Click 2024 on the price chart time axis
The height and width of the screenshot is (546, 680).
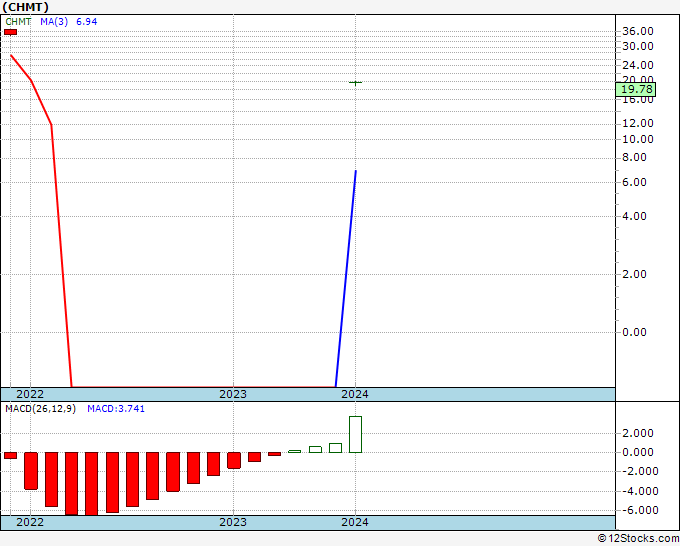coord(355,394)
